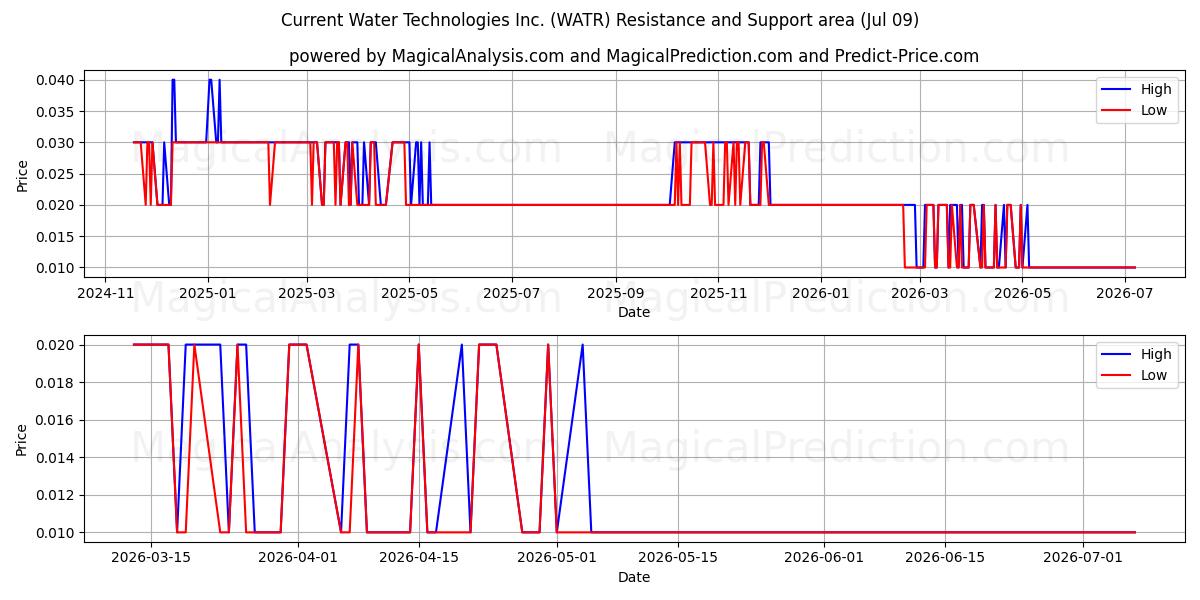Screen dimensions: 1200x600
Task: Click the 'Price' axis label of bottom chart
Action: click(22, 439)
